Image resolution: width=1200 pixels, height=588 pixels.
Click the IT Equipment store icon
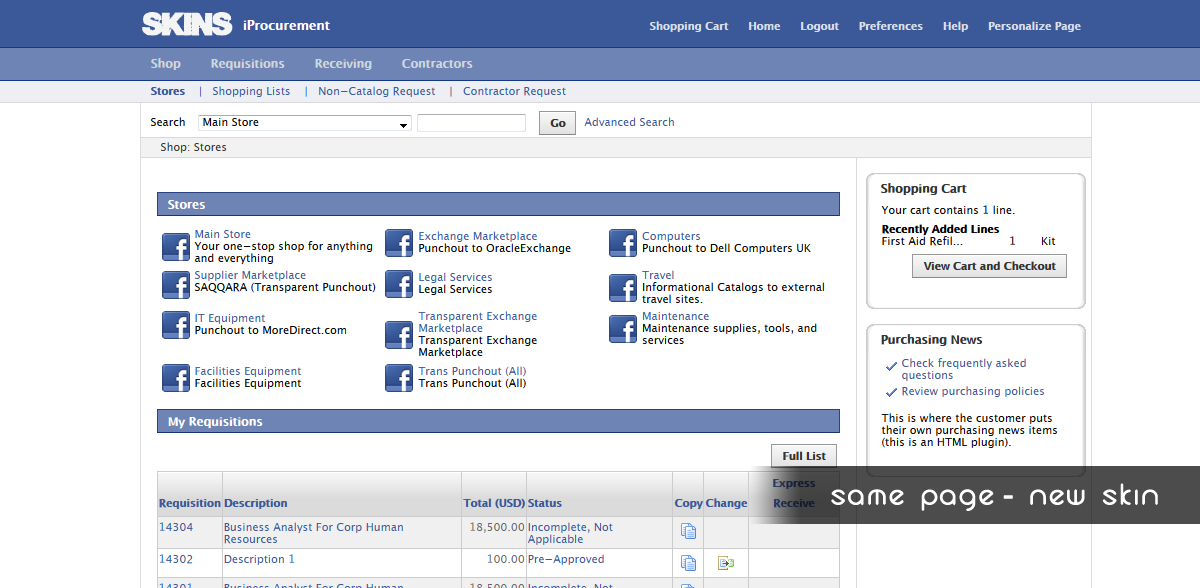(x=176, y=325)
